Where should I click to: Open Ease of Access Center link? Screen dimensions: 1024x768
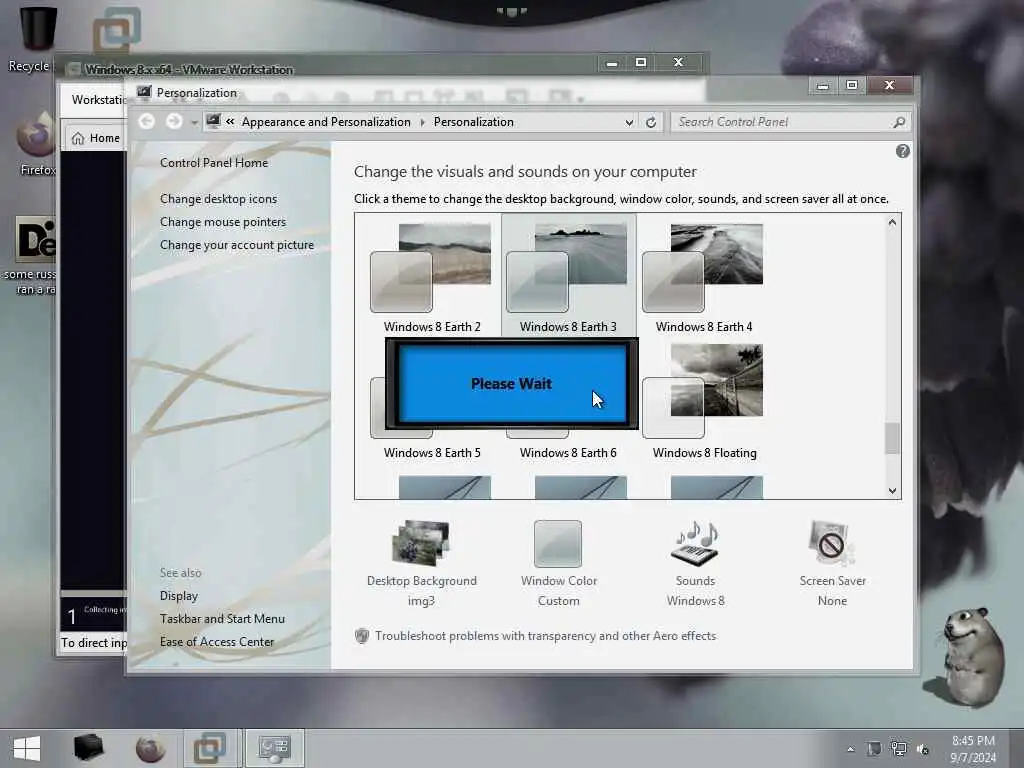point(217,642)
